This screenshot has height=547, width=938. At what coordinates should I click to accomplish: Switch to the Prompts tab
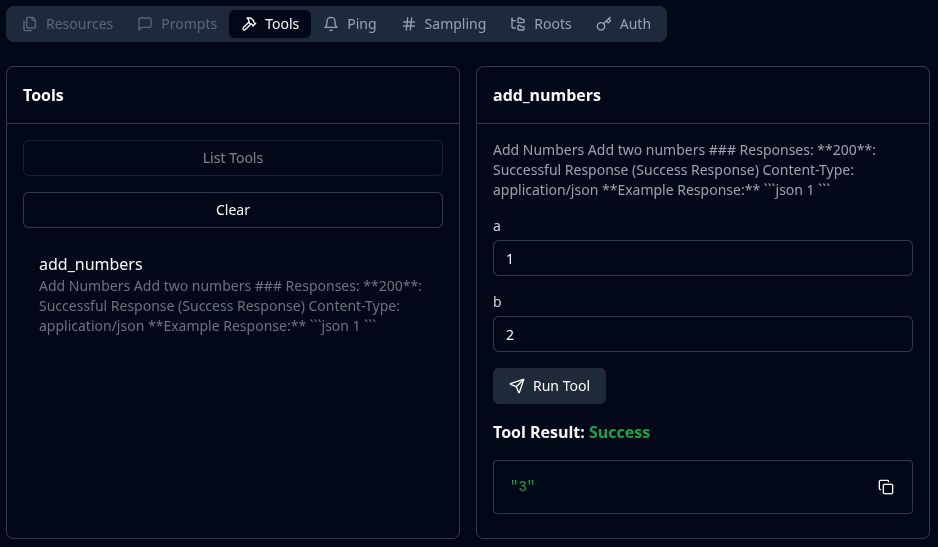coord(177,24)
